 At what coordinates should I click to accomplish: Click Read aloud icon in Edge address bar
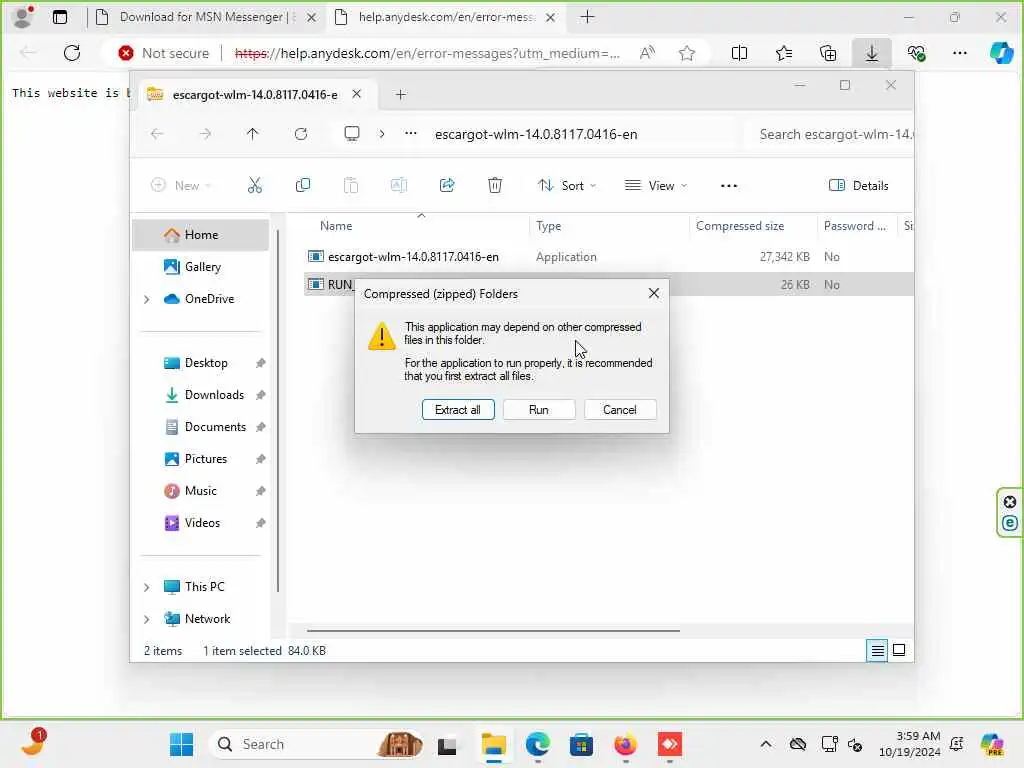647,53
